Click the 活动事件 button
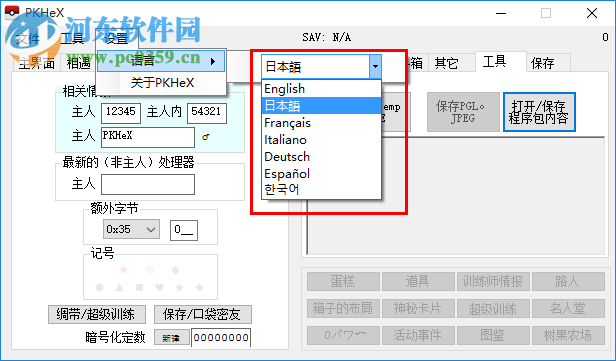 (x=418, y=335)
